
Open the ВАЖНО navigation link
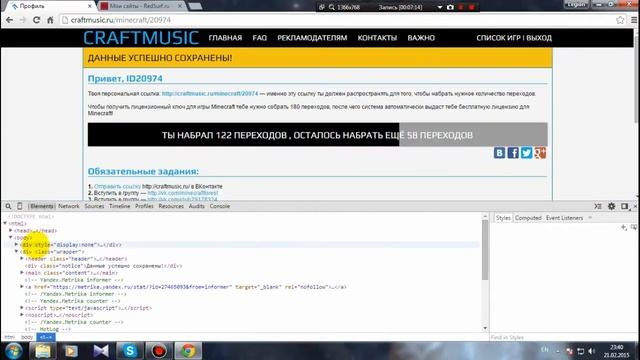pos(421,38)
